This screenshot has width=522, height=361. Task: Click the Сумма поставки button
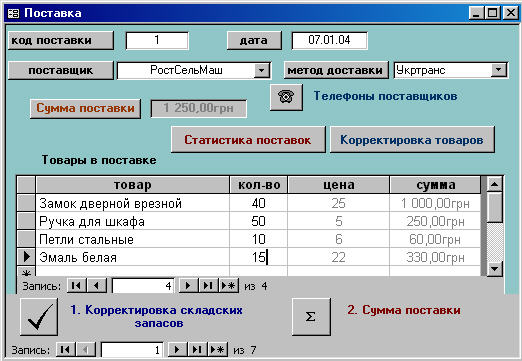(85, 108)
